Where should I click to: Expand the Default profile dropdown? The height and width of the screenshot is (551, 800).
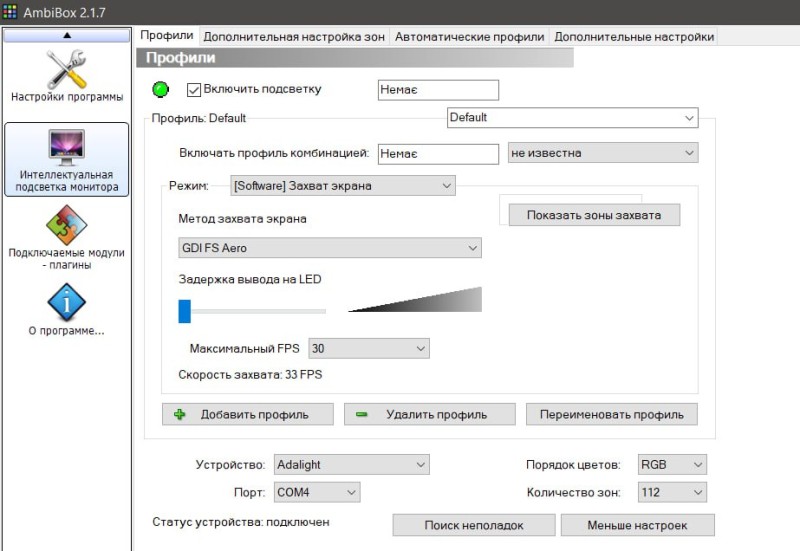click(571, 118)
